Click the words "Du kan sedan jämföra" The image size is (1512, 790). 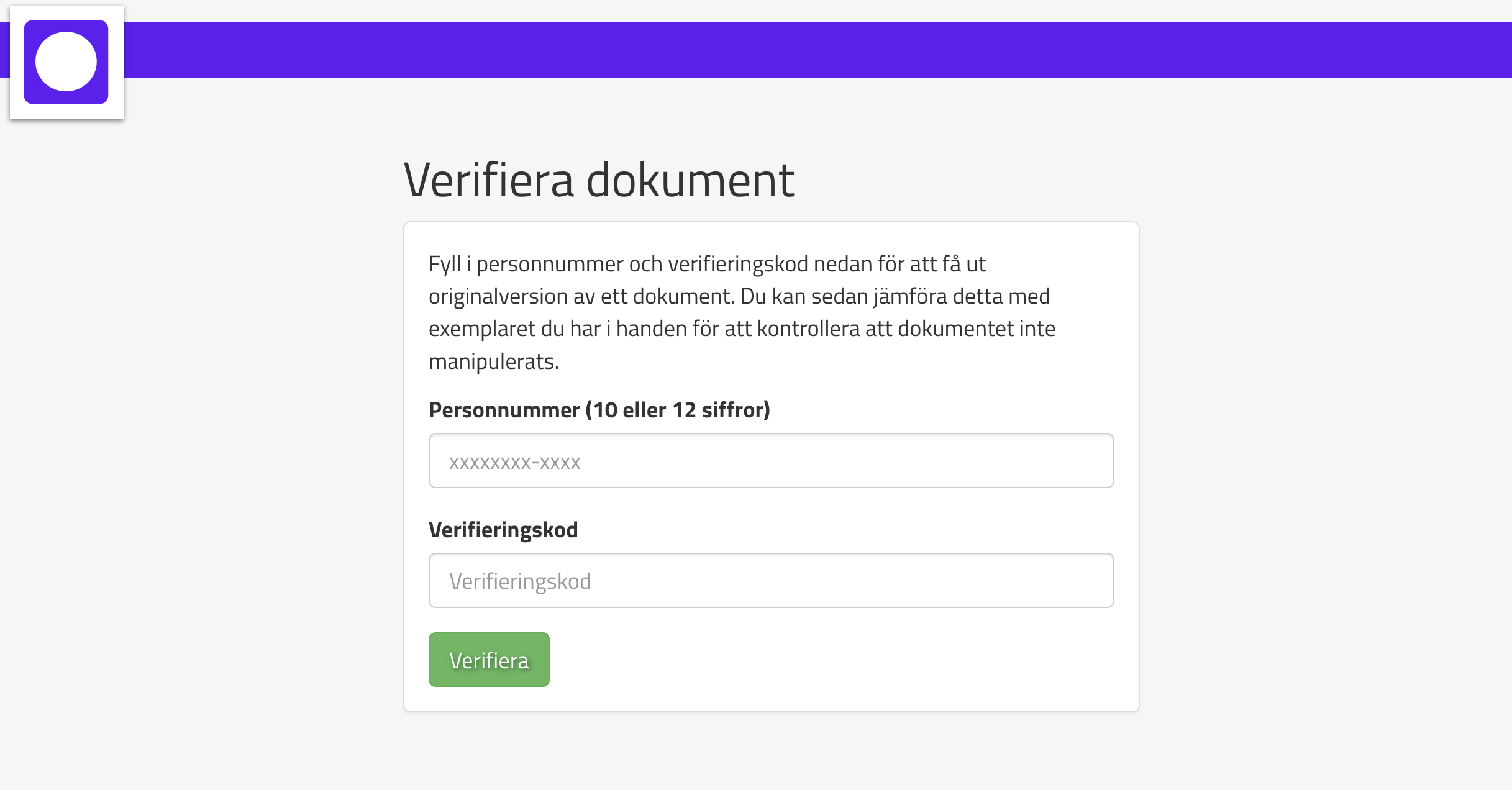pos(844,296)
